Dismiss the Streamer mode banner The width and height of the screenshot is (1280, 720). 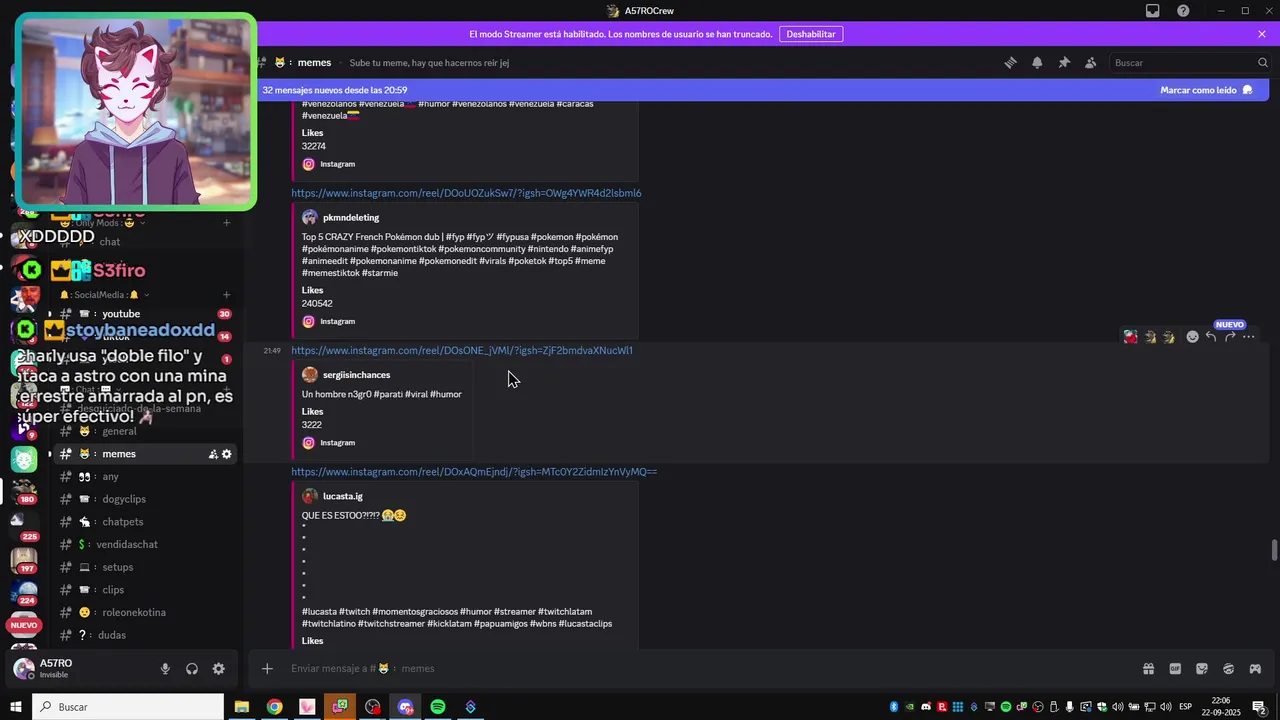1262,34
